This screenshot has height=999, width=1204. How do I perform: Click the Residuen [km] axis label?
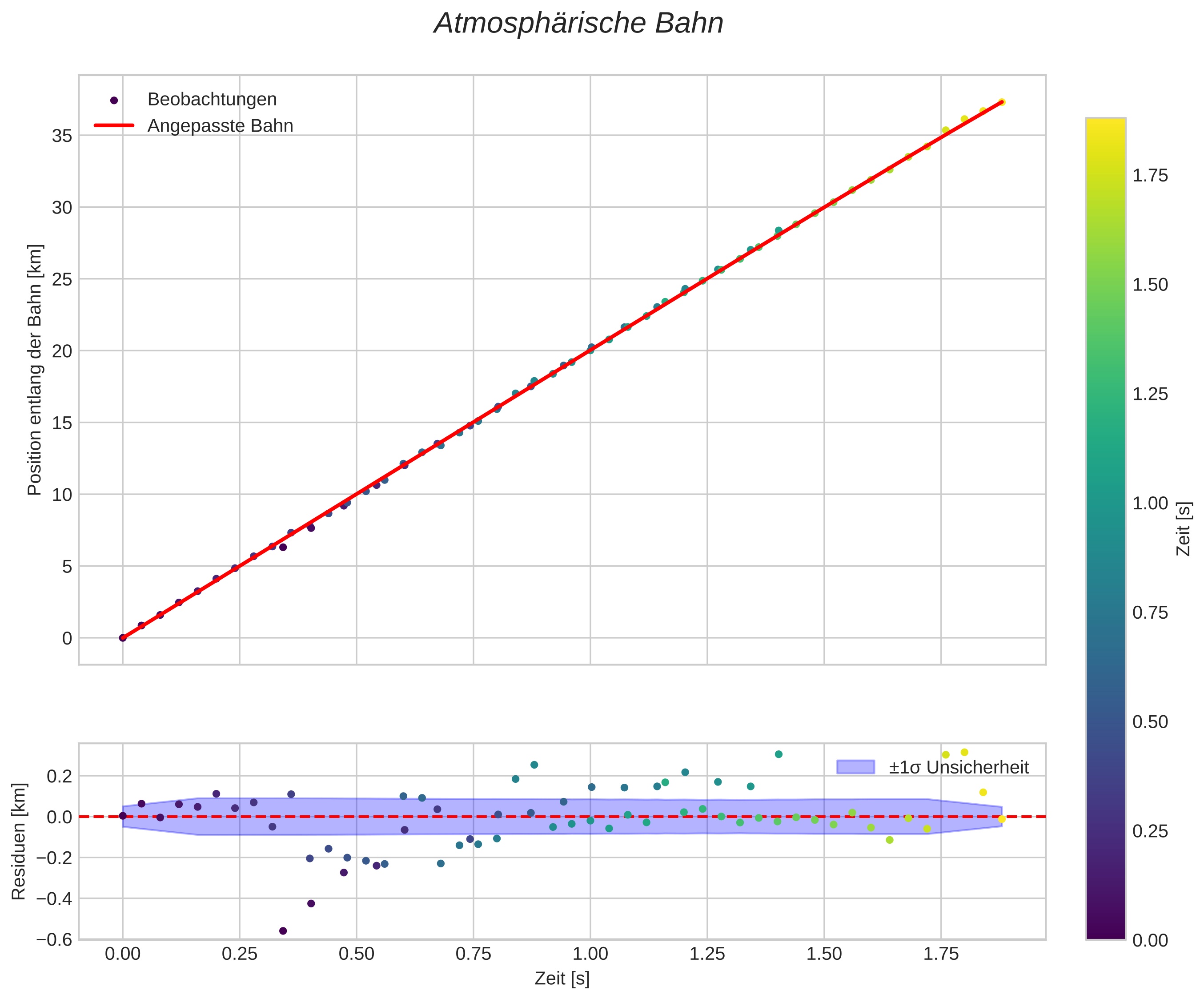coord(19,841)
